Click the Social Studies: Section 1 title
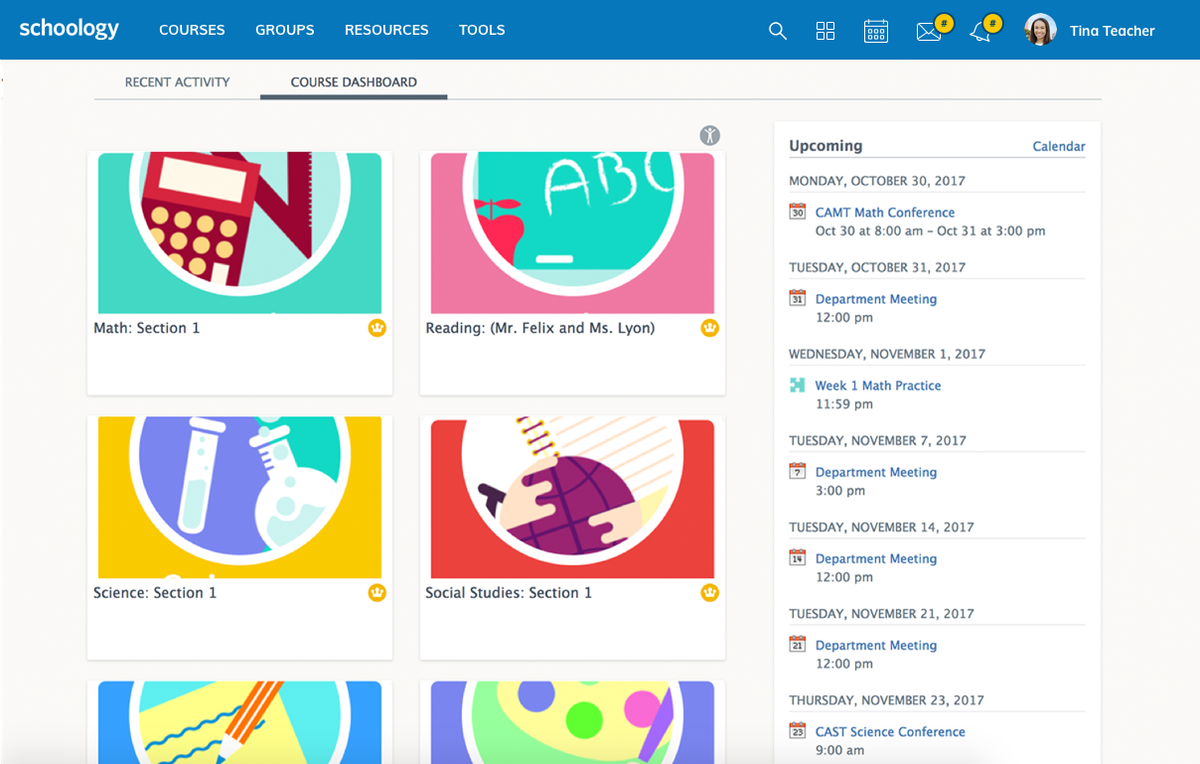Screen dimensions: 1200x764 click(509, 593)
